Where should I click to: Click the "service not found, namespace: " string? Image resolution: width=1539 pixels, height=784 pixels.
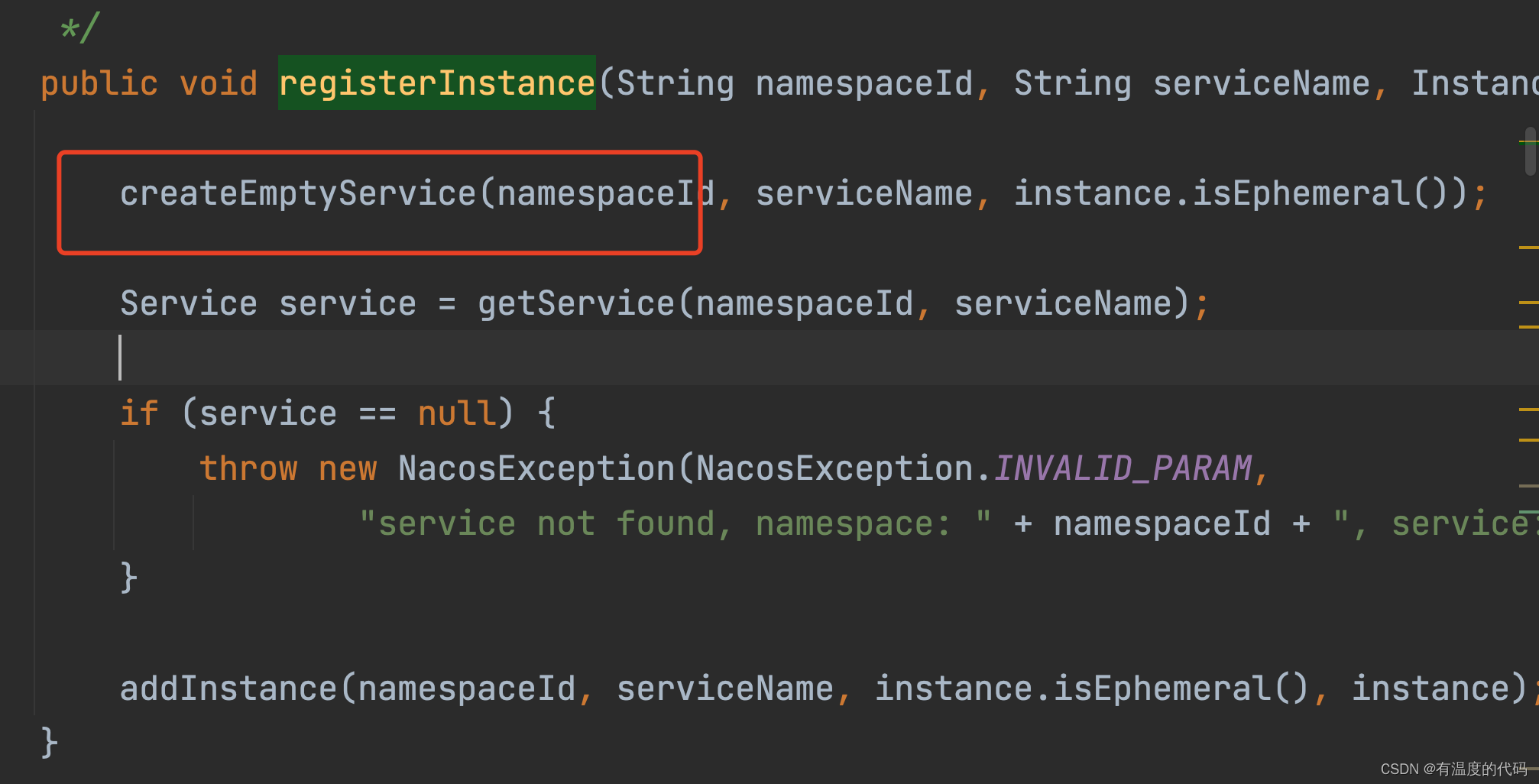click(x=676, y=524)
